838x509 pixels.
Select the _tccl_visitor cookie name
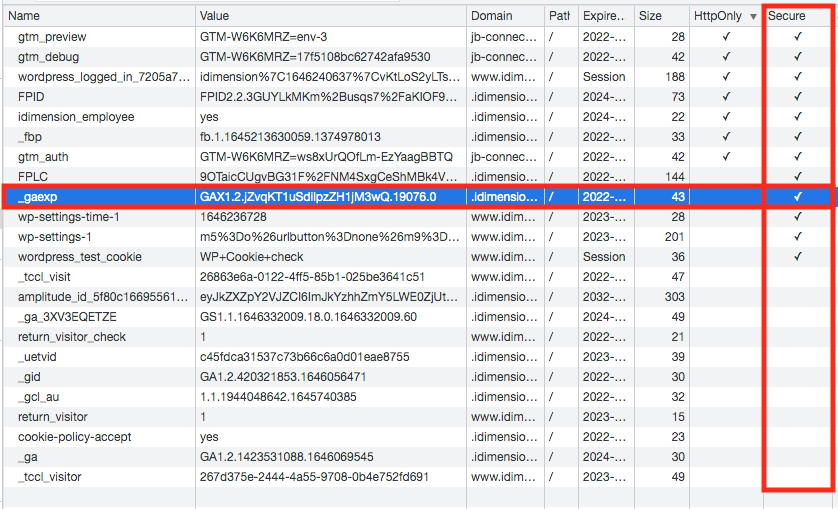[50, 477]
